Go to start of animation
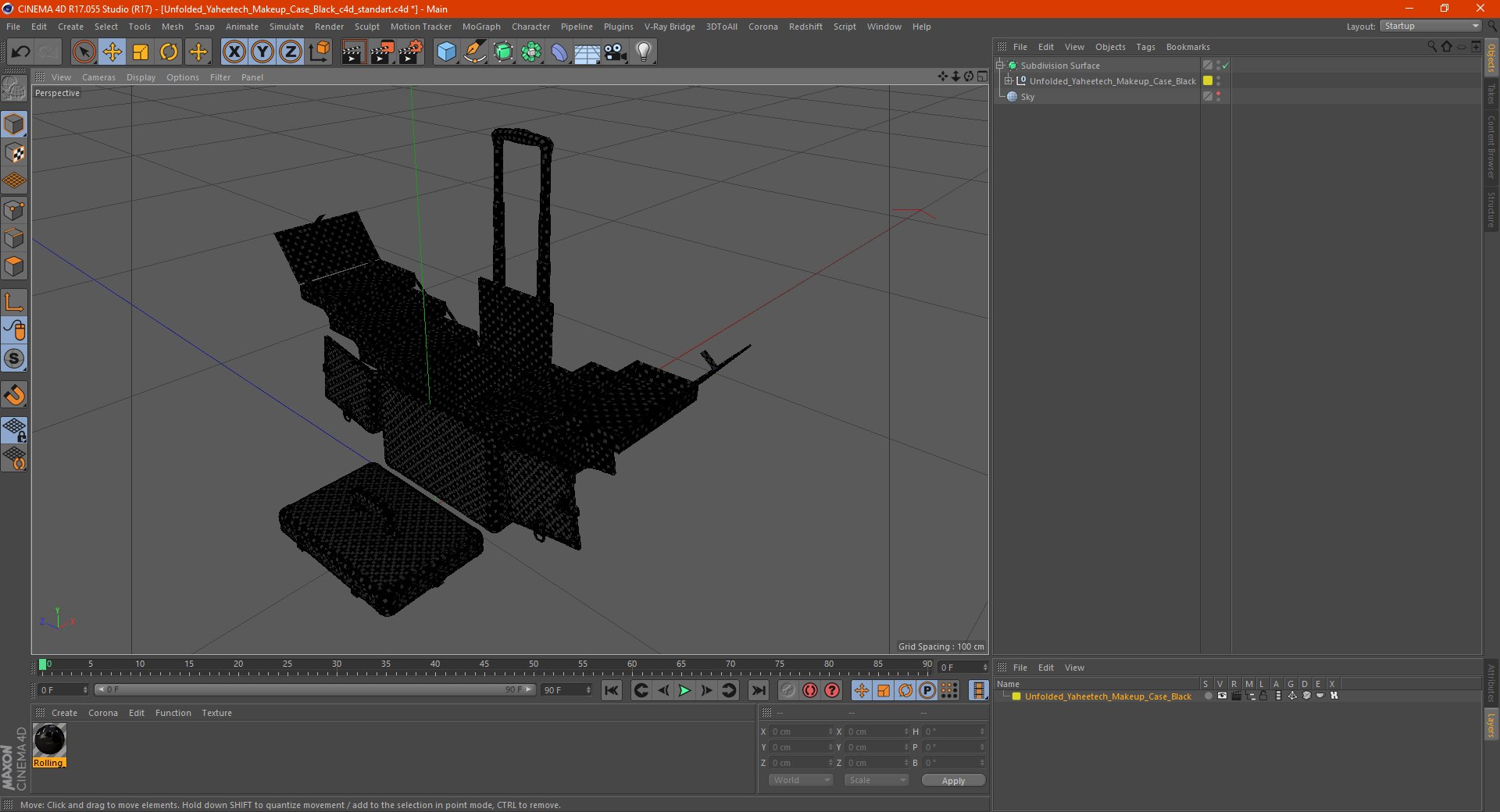This screenshot has width=1500, height=812. [x=612, y=690]
